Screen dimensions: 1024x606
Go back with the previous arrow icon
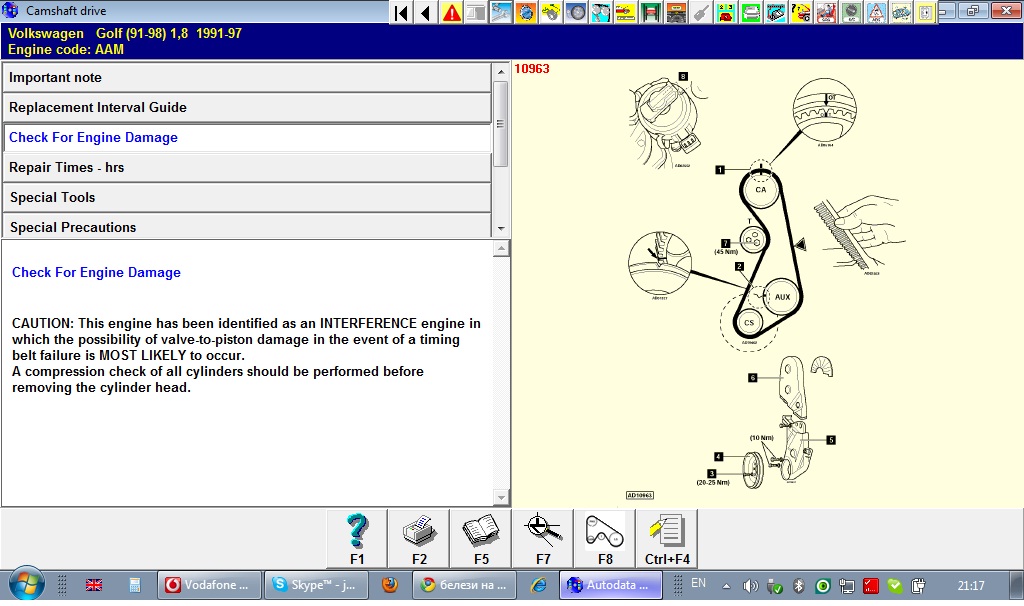click(426, 13)
